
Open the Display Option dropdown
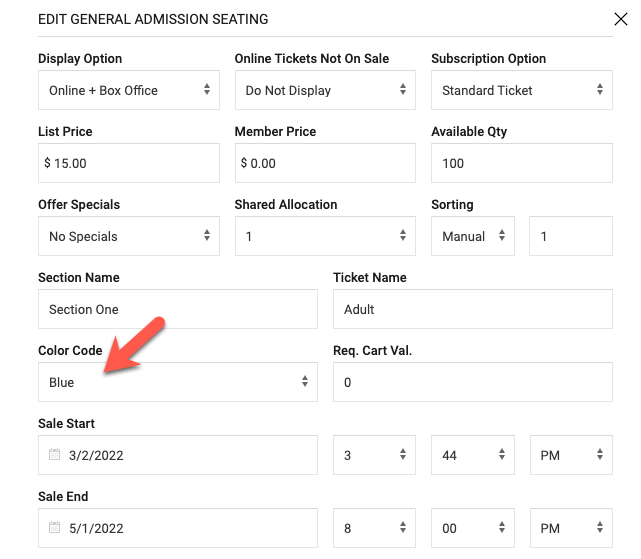(129, 90)
